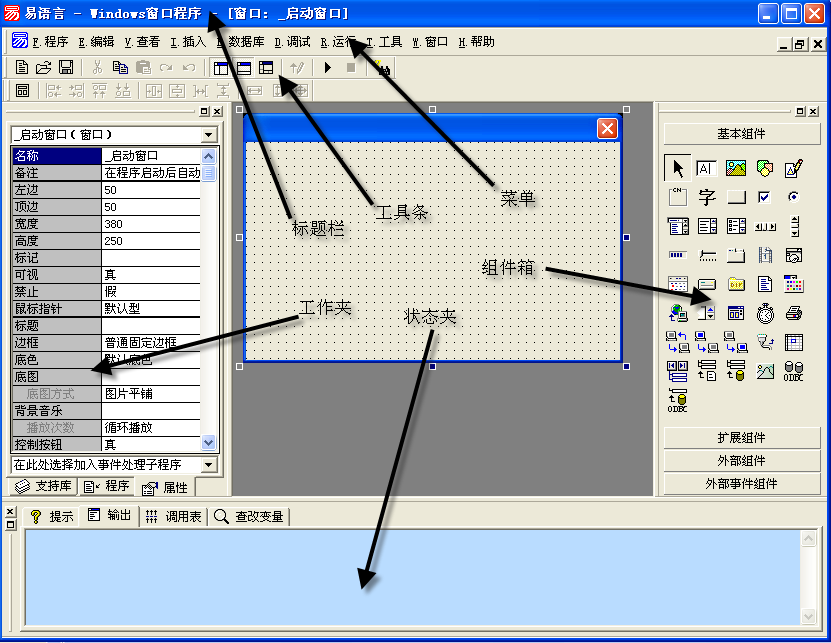Image resolution: width=831 pixels, height=643 pixels.
Task: Choose the drawing board pencil component
Action: tap(793, 169)
